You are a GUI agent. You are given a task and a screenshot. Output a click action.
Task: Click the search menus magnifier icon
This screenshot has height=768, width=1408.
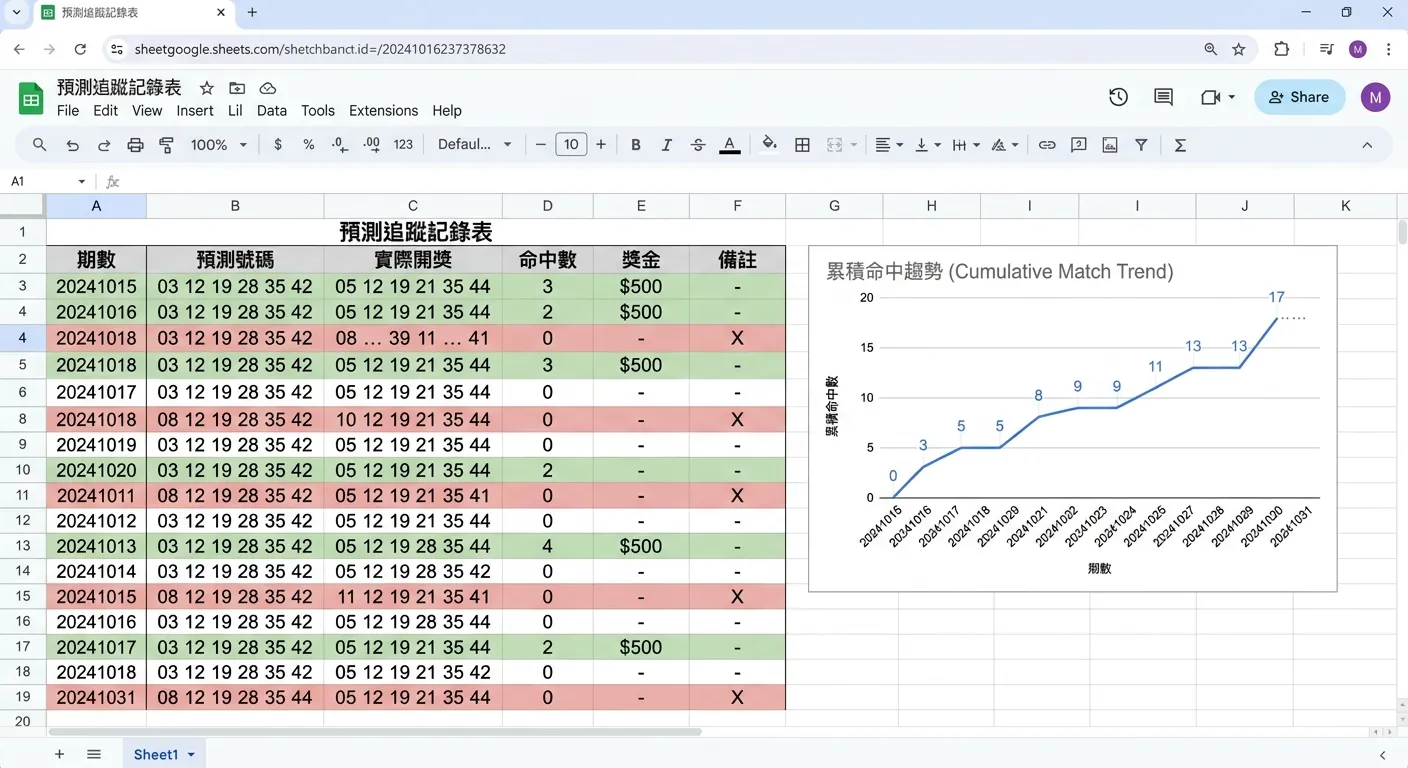40,145
